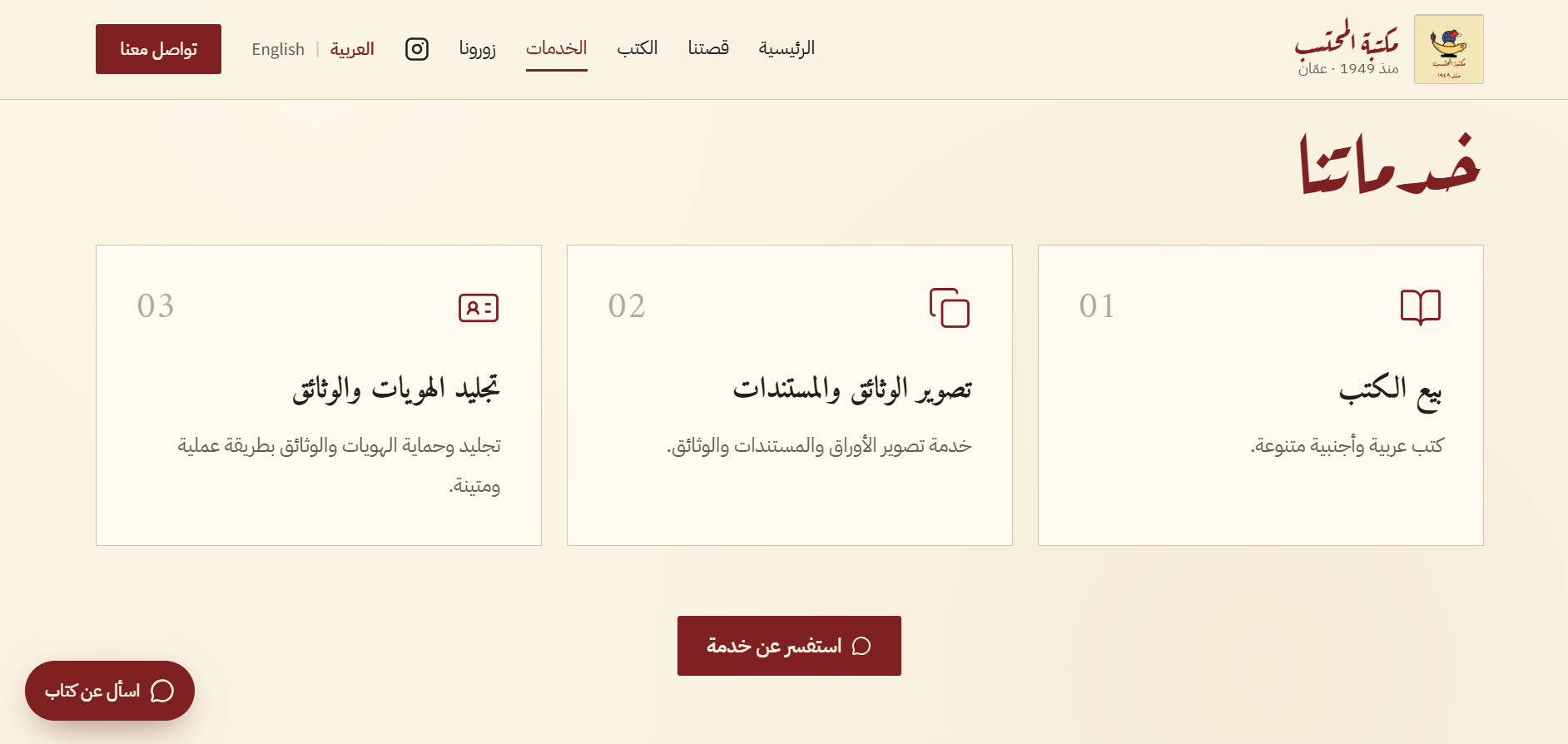
Task: Click the number 03 on the card
Action: 156,306
